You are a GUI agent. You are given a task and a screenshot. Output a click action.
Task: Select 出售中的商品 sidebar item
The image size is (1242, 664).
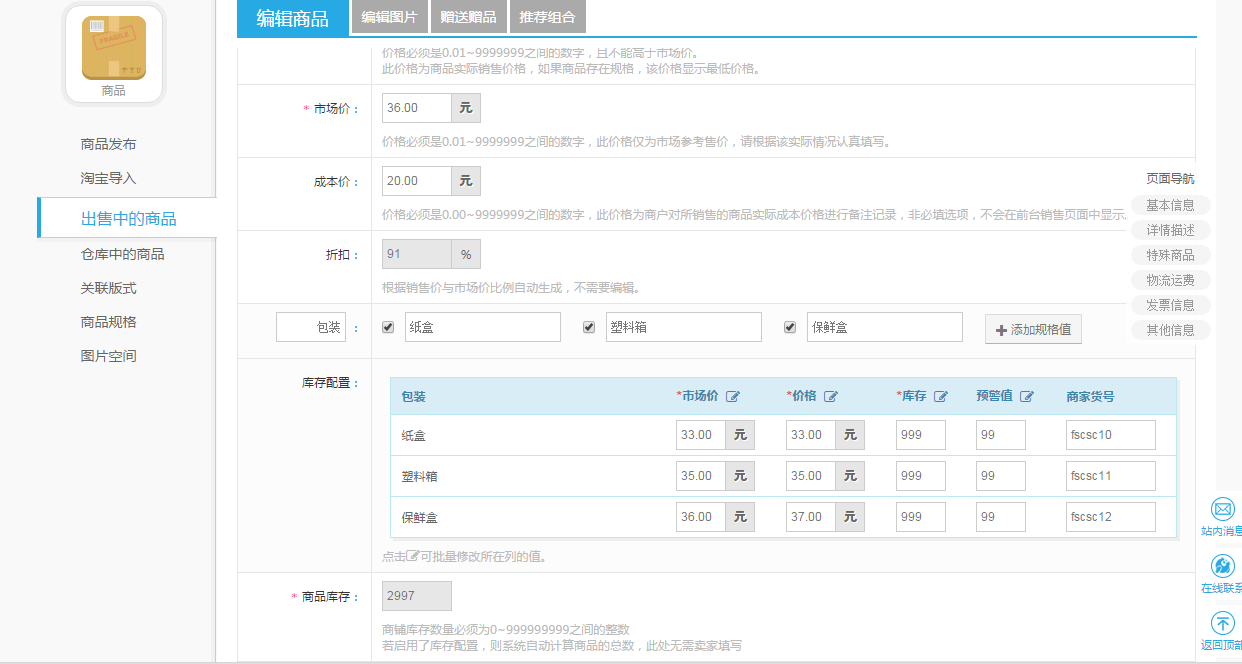[127, 218]
